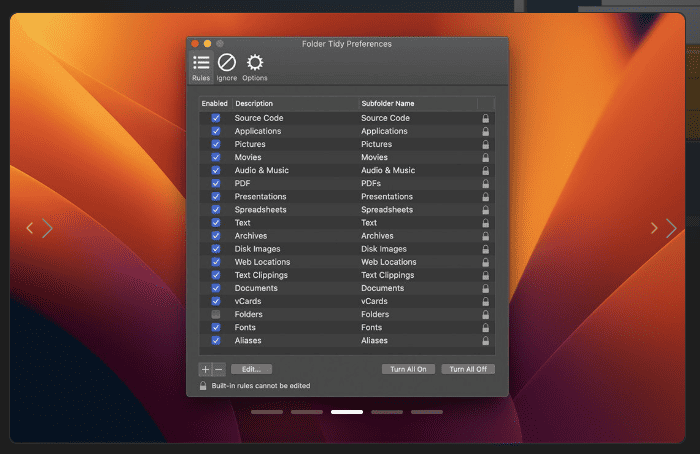Jump to the fourth slideshow indicator
This screenshot has width=700, height=454.
[x=387, y=412]
